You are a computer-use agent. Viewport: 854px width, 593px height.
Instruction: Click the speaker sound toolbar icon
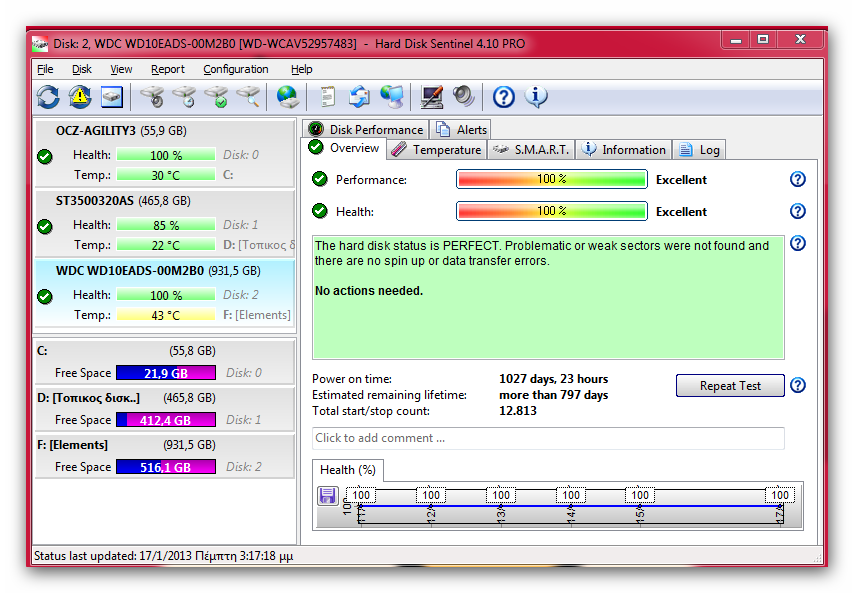point(464,97)
